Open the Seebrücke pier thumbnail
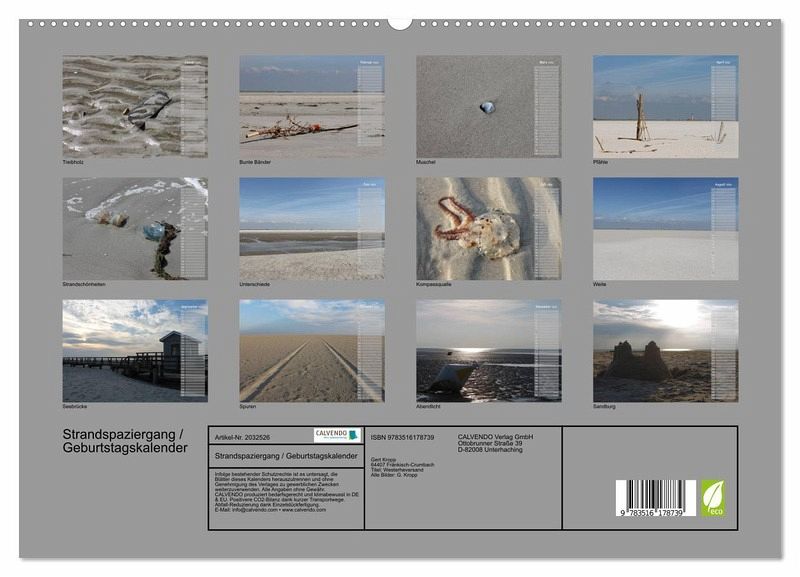Viewport: 800px width, 577px height. click(x=135, y=350)
